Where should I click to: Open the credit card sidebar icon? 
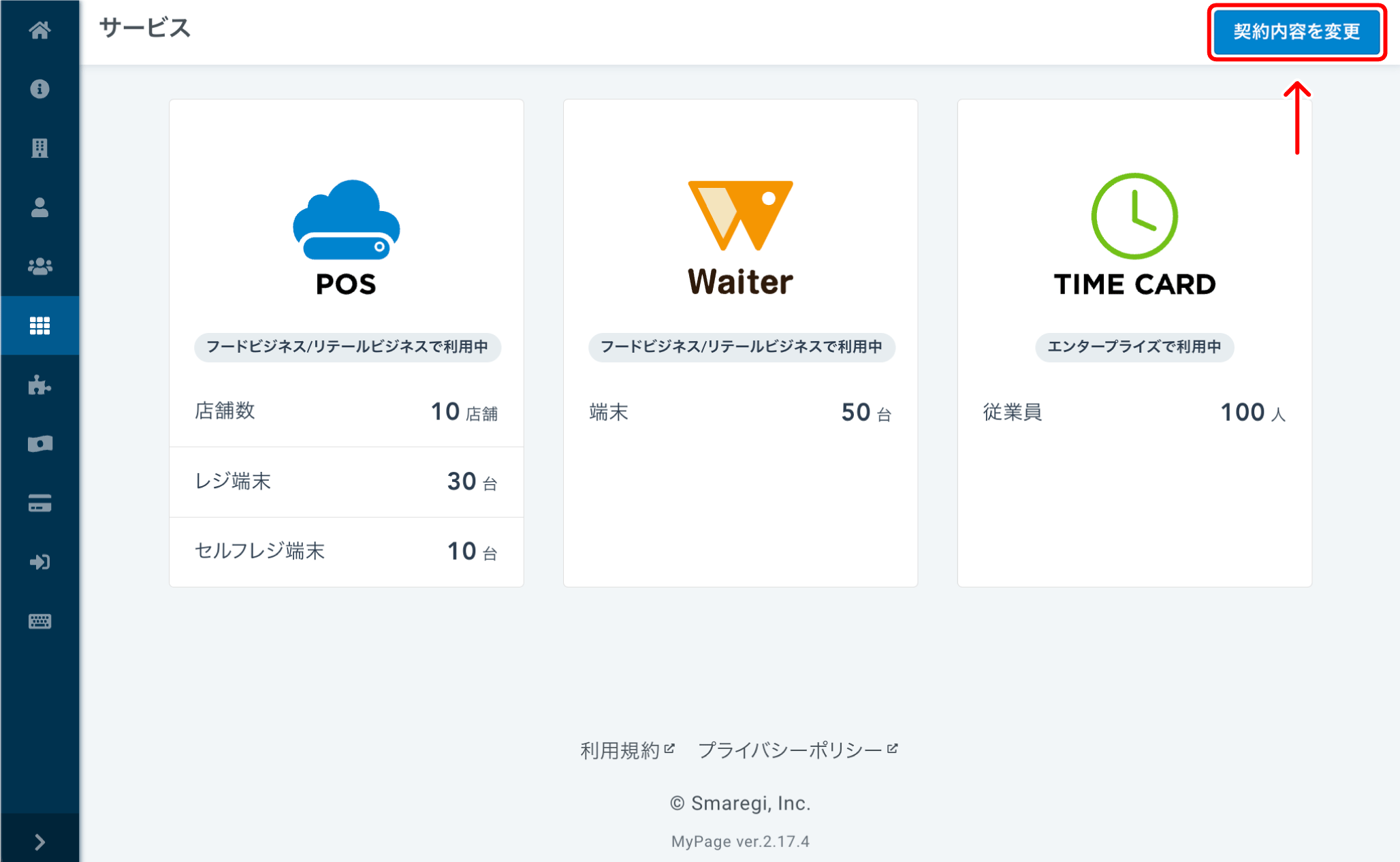click(x=39, y=503)
